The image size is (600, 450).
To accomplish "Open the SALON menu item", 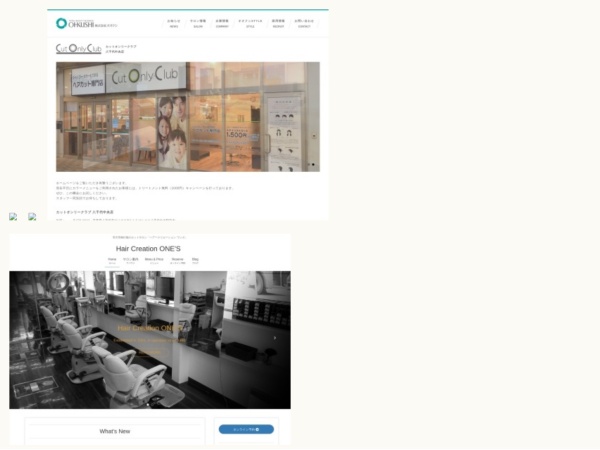I will point(198,23).
